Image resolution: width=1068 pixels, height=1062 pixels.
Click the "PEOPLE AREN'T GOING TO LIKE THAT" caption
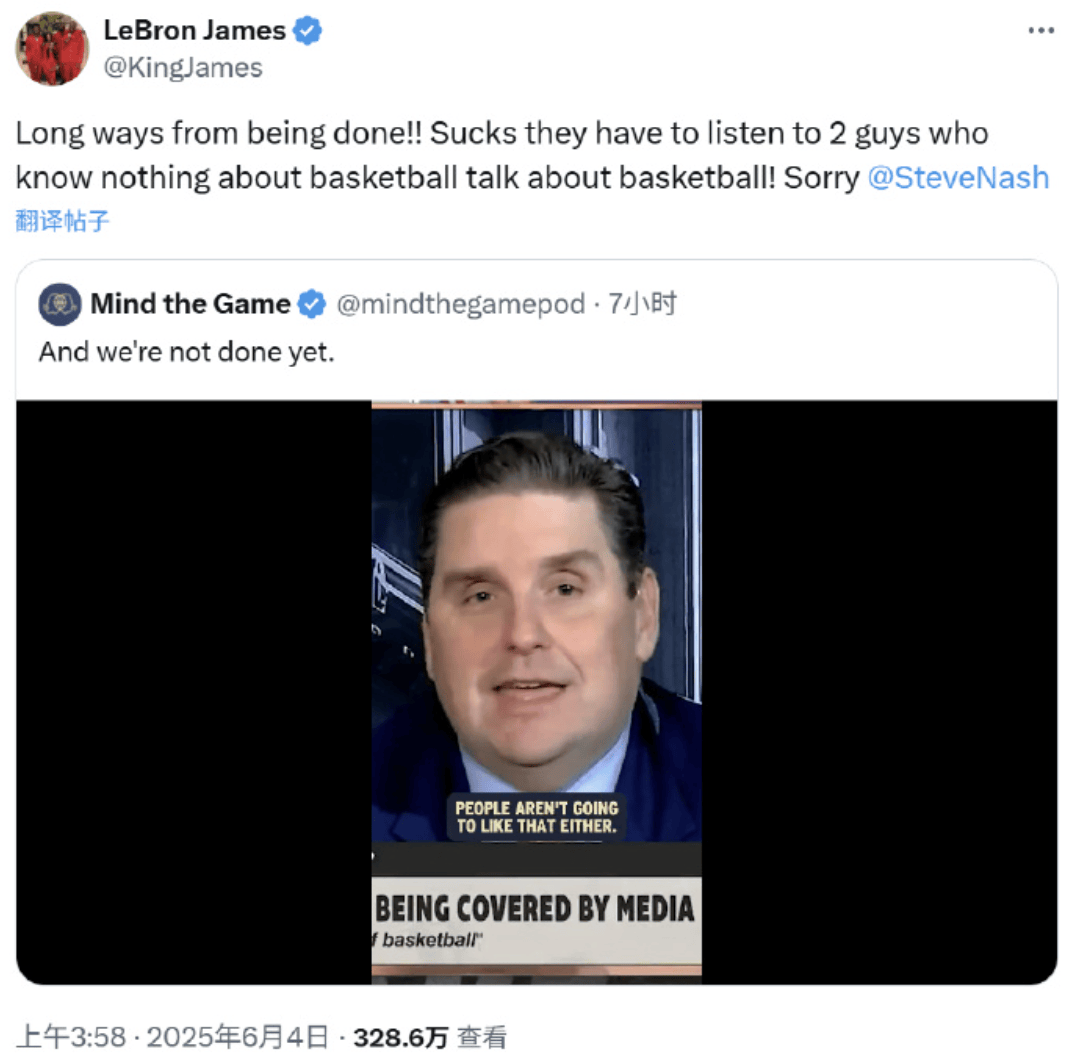(537, 817)
